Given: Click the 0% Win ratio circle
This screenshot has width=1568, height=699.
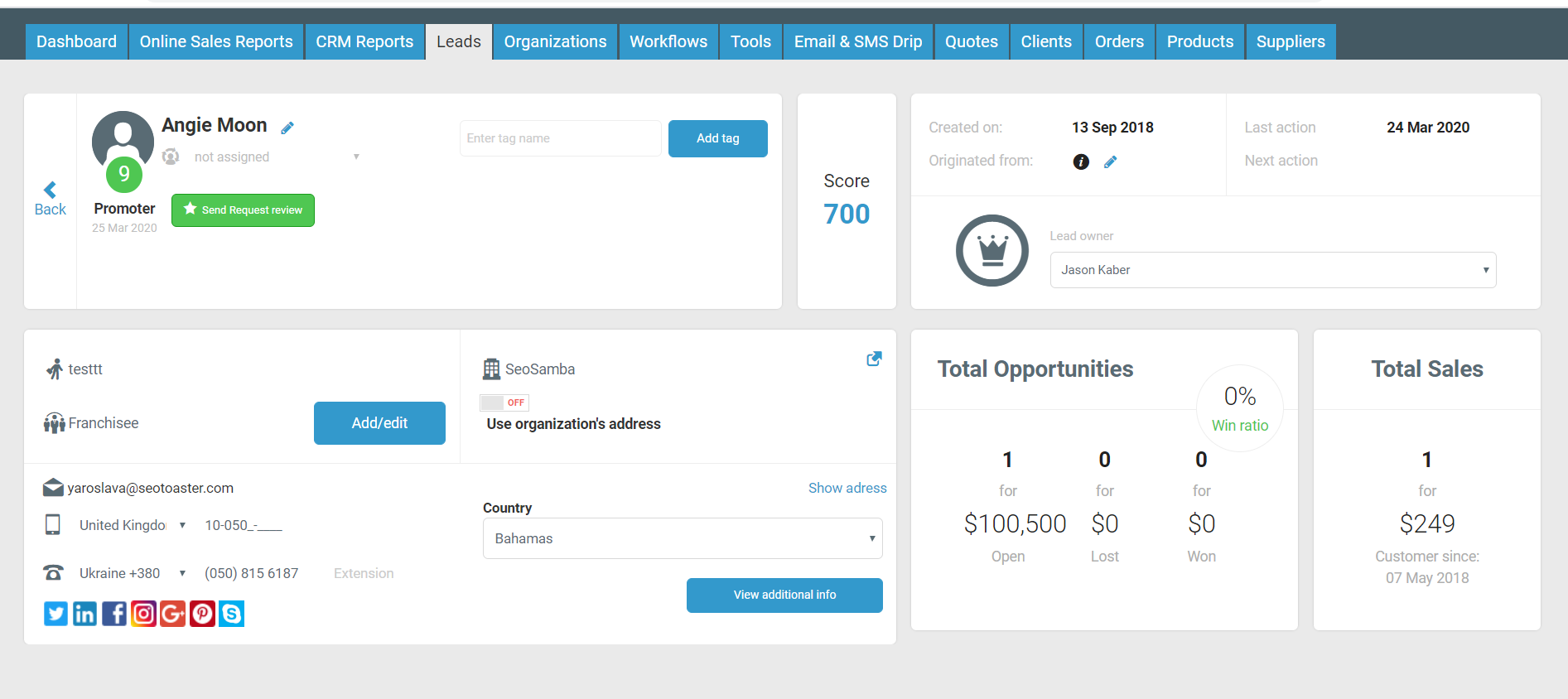Looking at the screenshot, I should tap(1240, 408).
